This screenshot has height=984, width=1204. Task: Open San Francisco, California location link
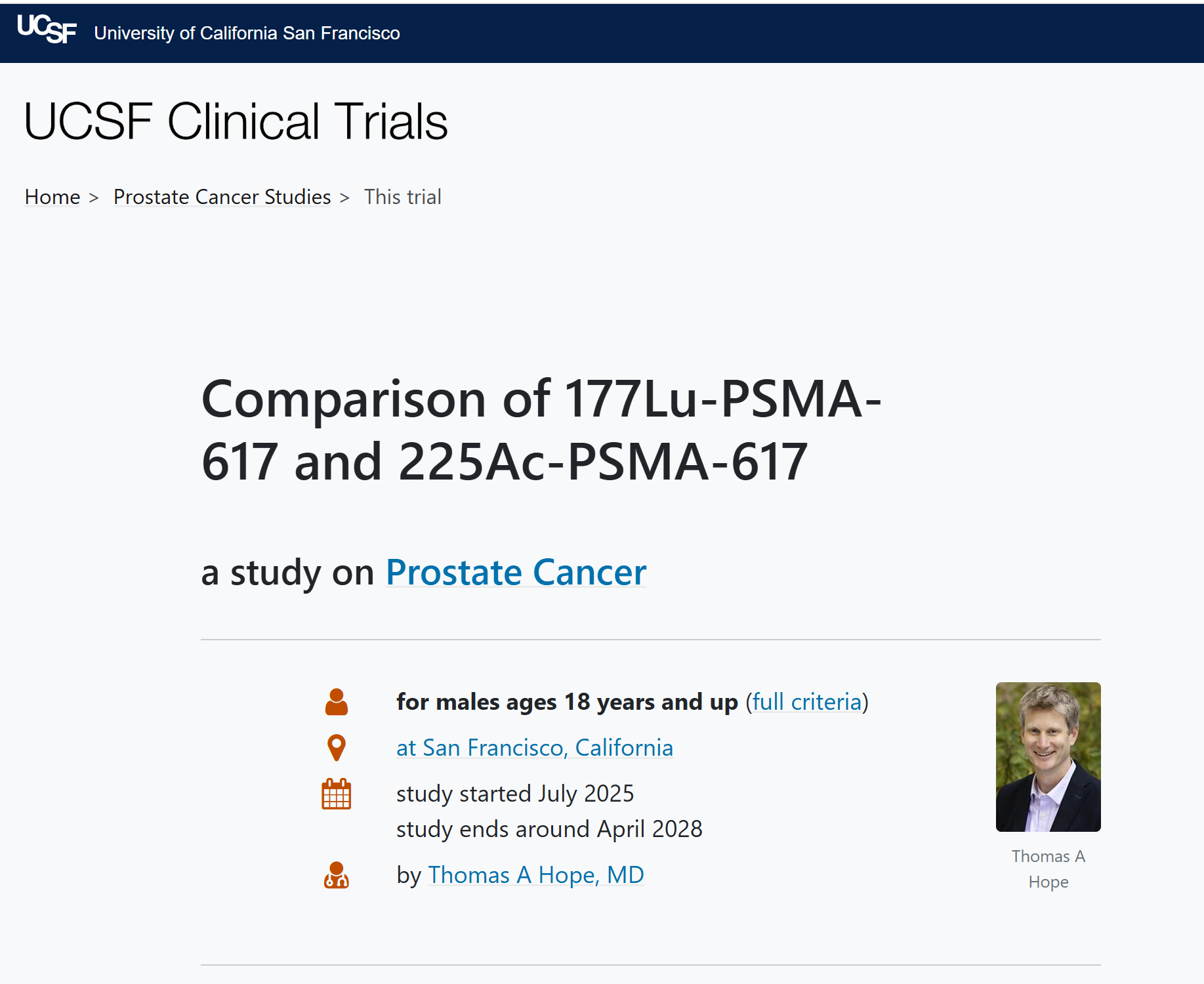click(x=534, y=748)
